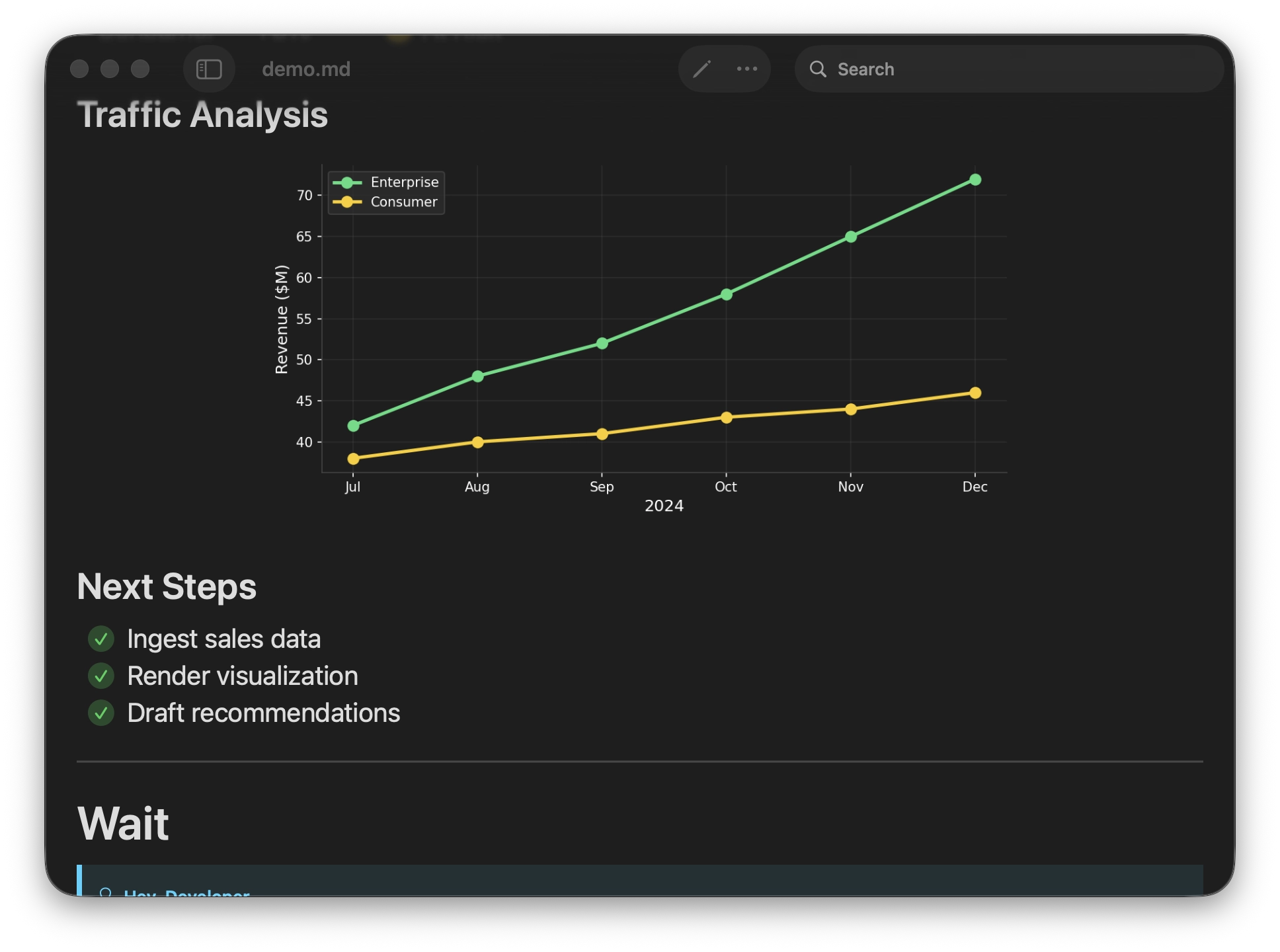Toggle the sidebar panel icon
The image size is (1280, 952).
tap(209, 69)
